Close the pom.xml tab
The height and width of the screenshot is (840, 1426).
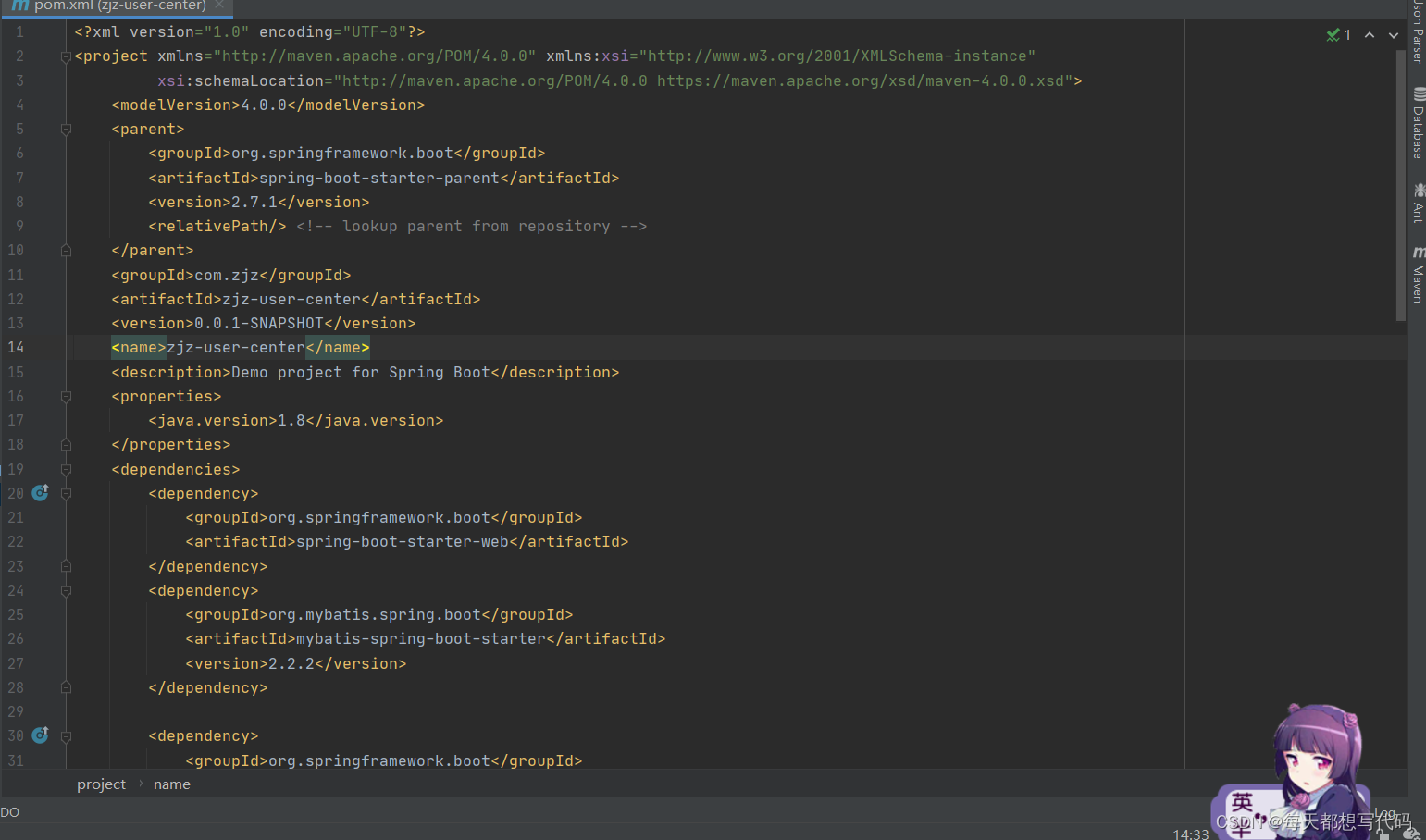pos(217,5)
